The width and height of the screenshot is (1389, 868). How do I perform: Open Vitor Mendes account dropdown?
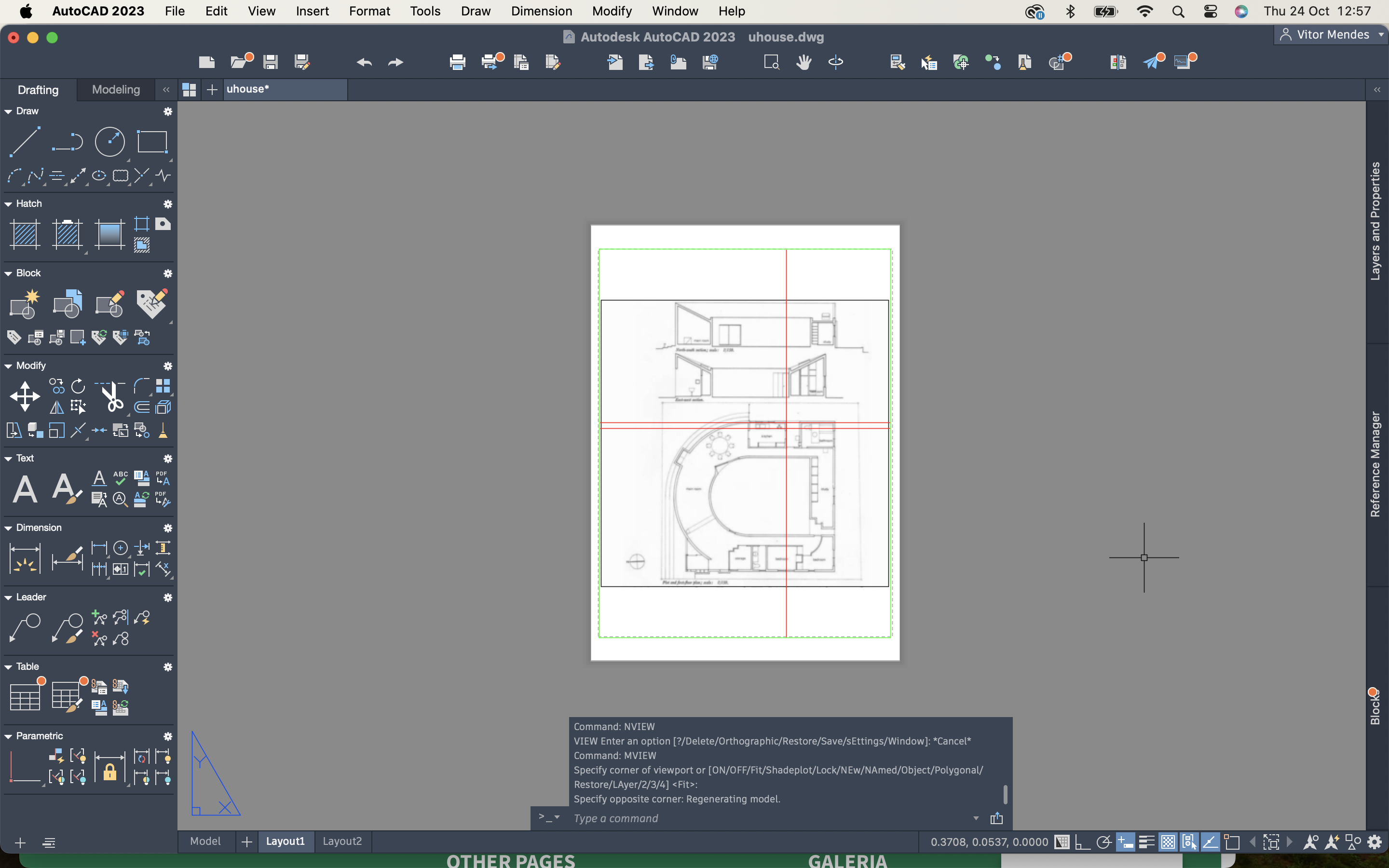tap(1332, 34)
